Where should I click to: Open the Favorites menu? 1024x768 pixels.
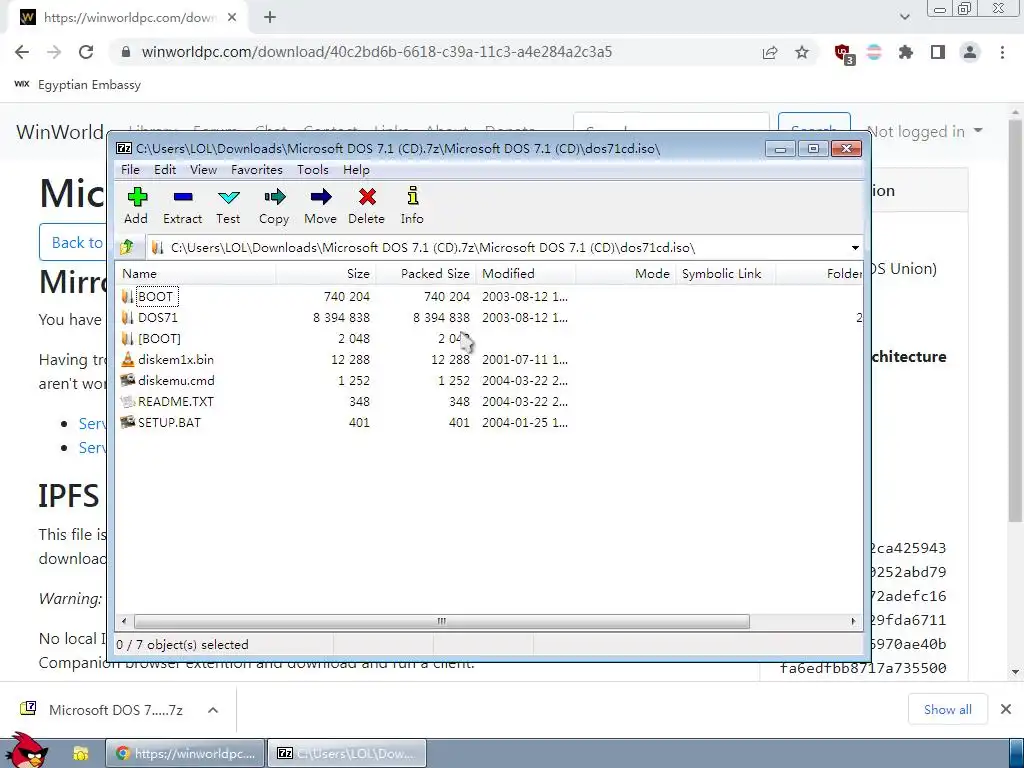pyautogui.click(x=257, y=170)
